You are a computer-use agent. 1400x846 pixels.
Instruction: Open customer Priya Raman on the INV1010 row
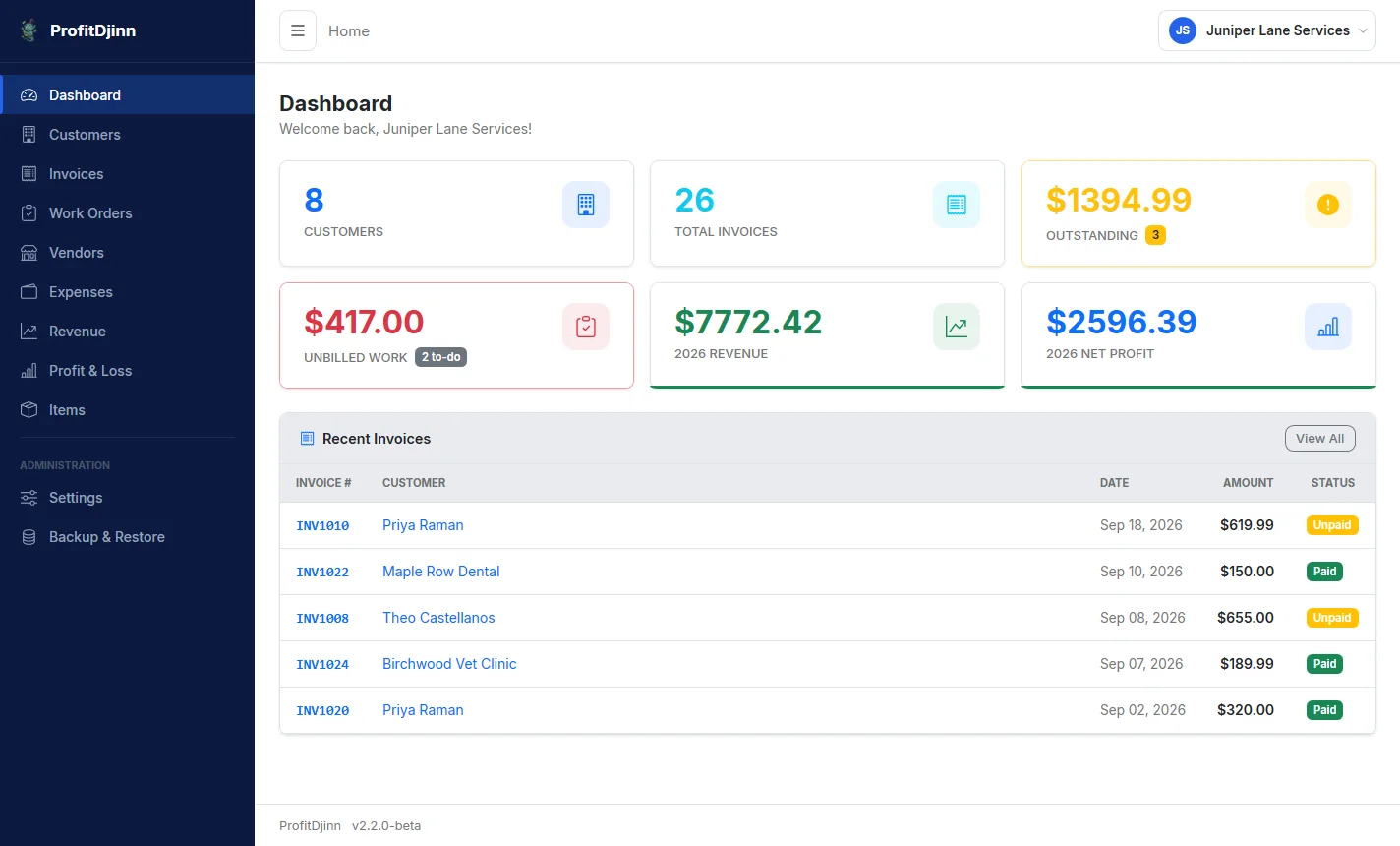tap(423, 525)
